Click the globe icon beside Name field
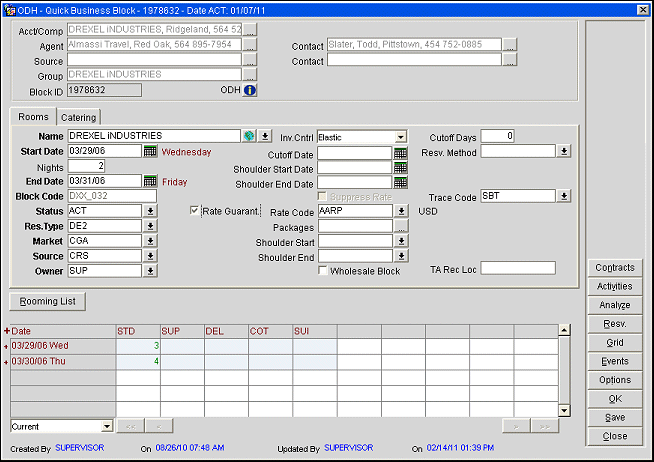654x462 pixels. [x=249, y=136]
